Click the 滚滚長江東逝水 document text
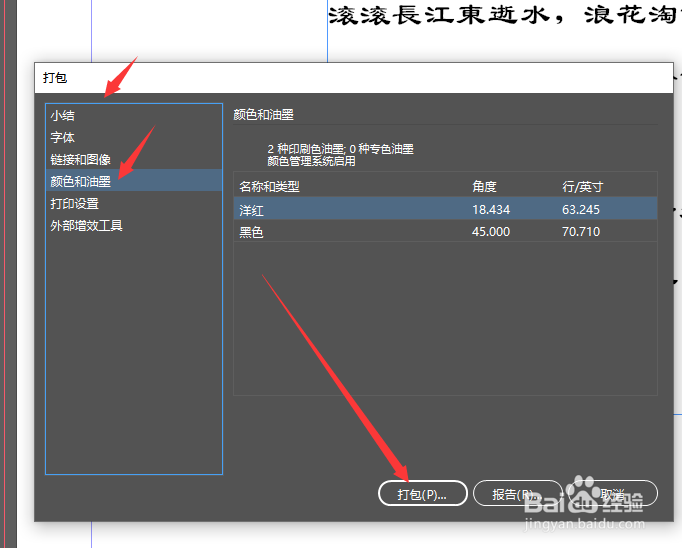The height and width of the screenshot is (548, 682). (x=438, y=15)
